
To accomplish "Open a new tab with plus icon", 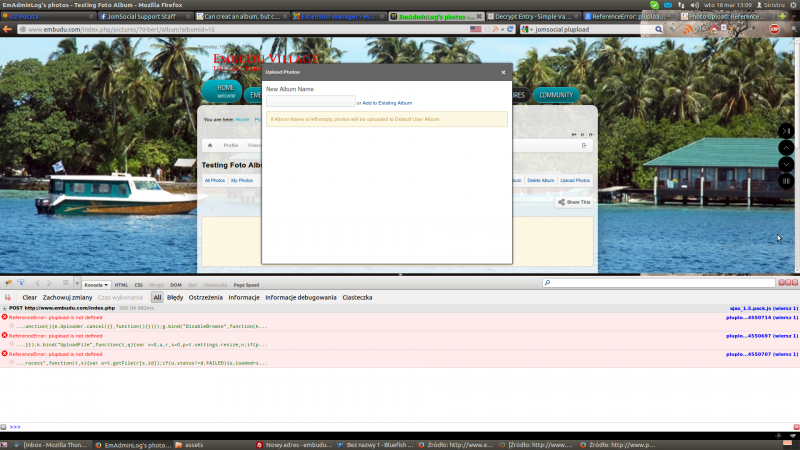I will pos(783,16).
